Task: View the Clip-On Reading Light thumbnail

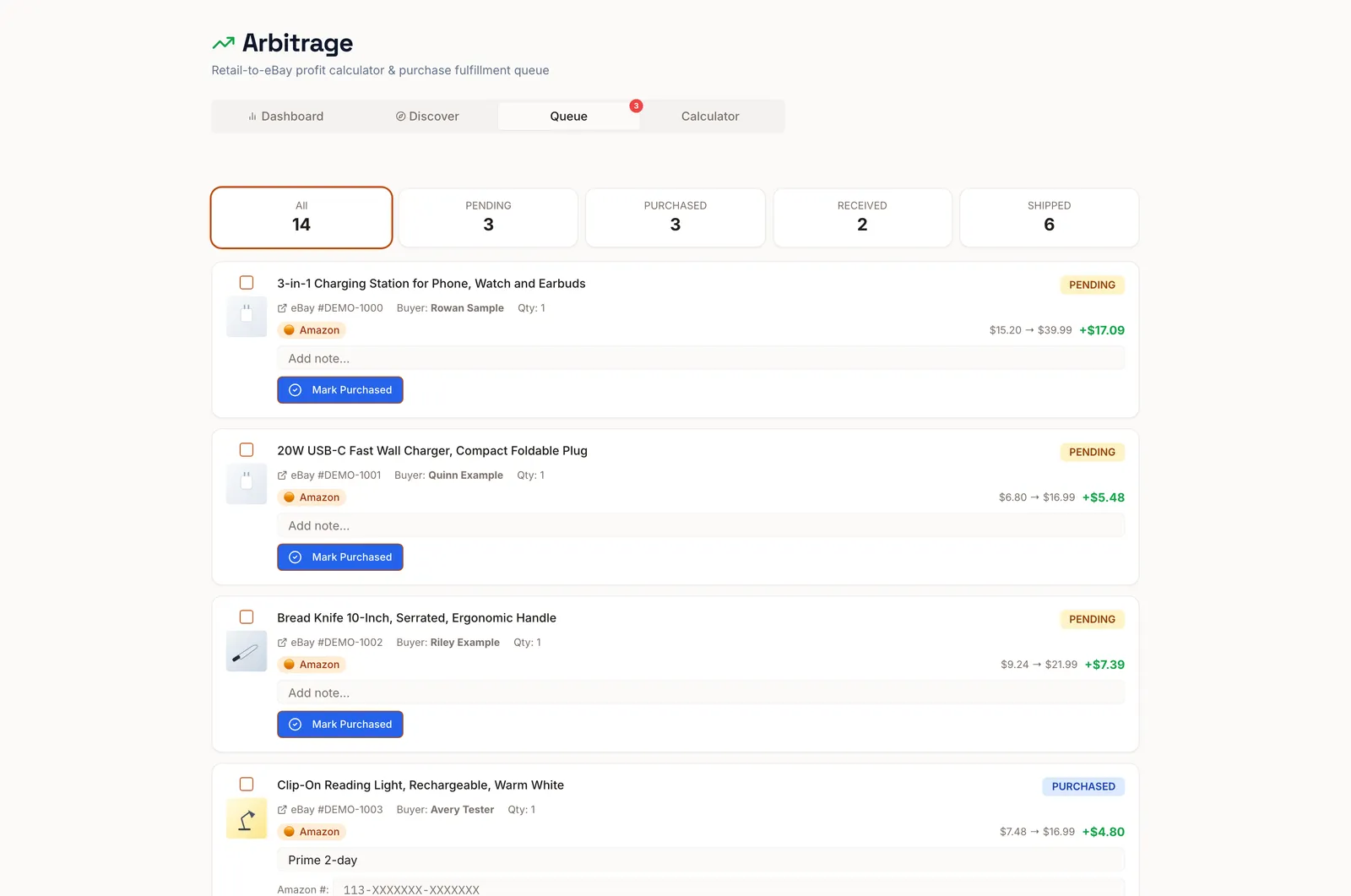Action: [x=247, y=818]
